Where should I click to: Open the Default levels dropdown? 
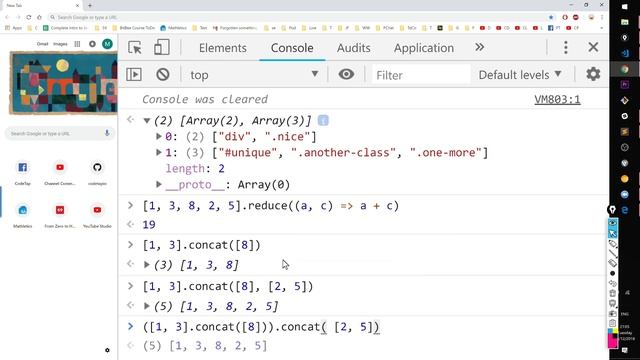pyautogui.click(x=520, y=75)
